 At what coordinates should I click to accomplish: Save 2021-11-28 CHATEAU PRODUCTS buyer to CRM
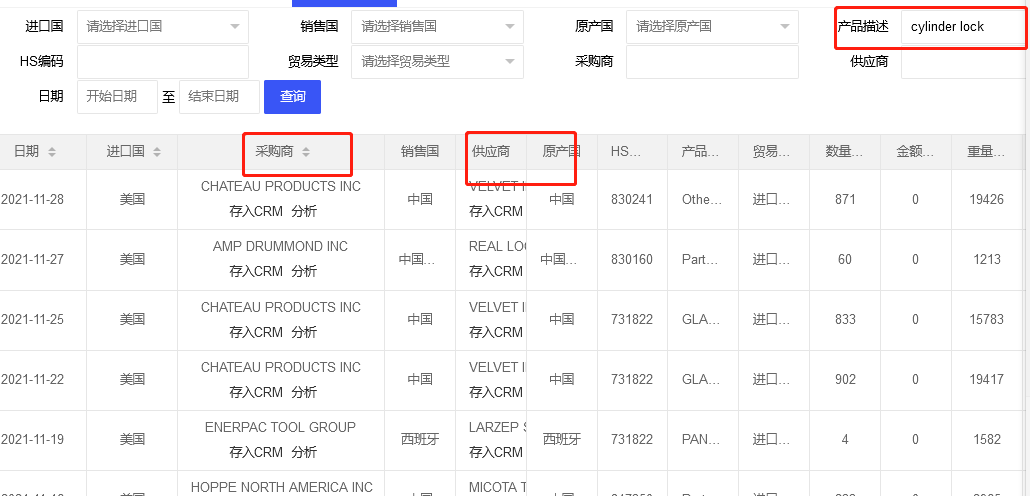pyautogui.click(x=256, y=212)
